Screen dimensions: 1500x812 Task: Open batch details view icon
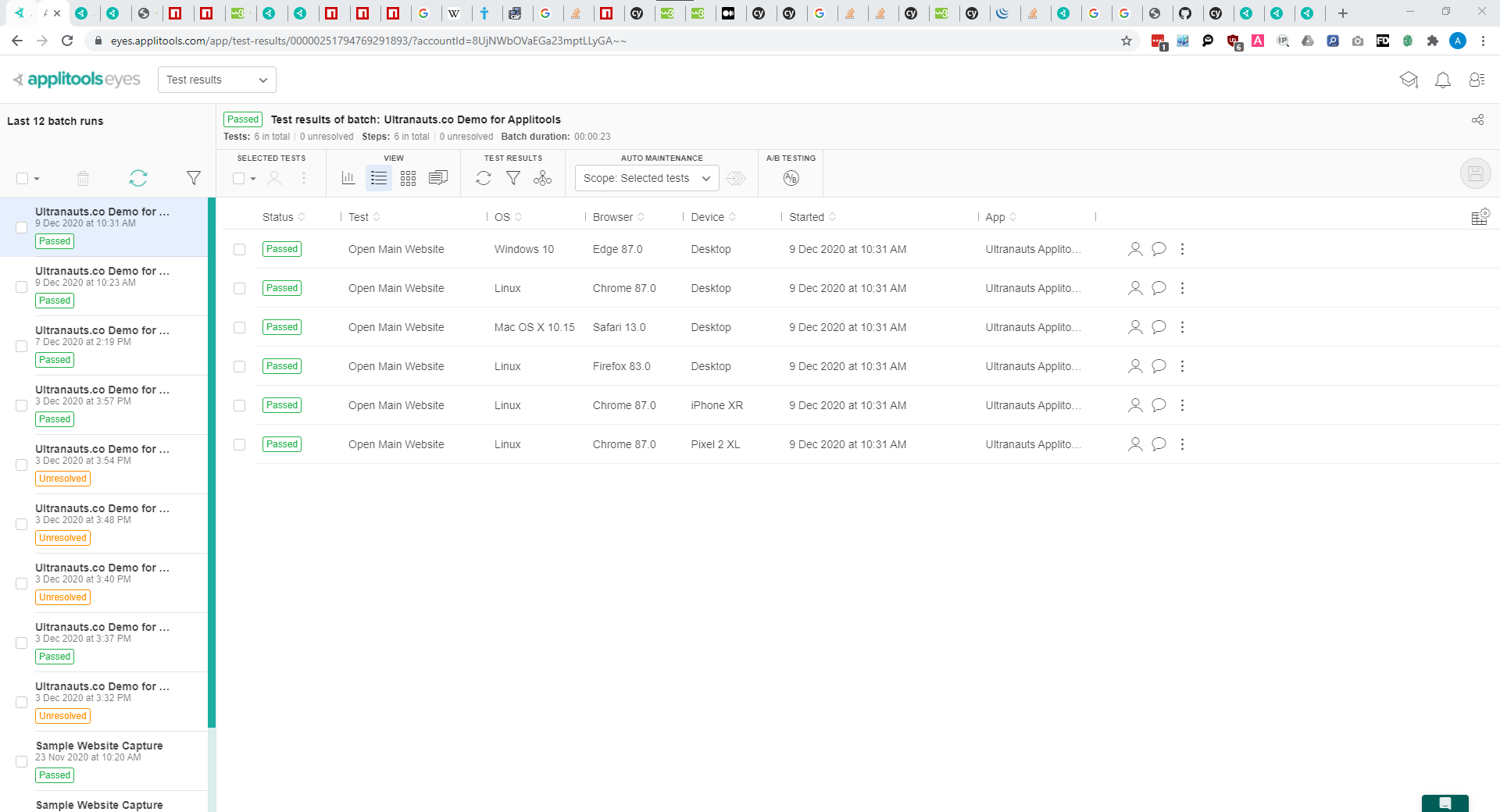pos(438,178)
